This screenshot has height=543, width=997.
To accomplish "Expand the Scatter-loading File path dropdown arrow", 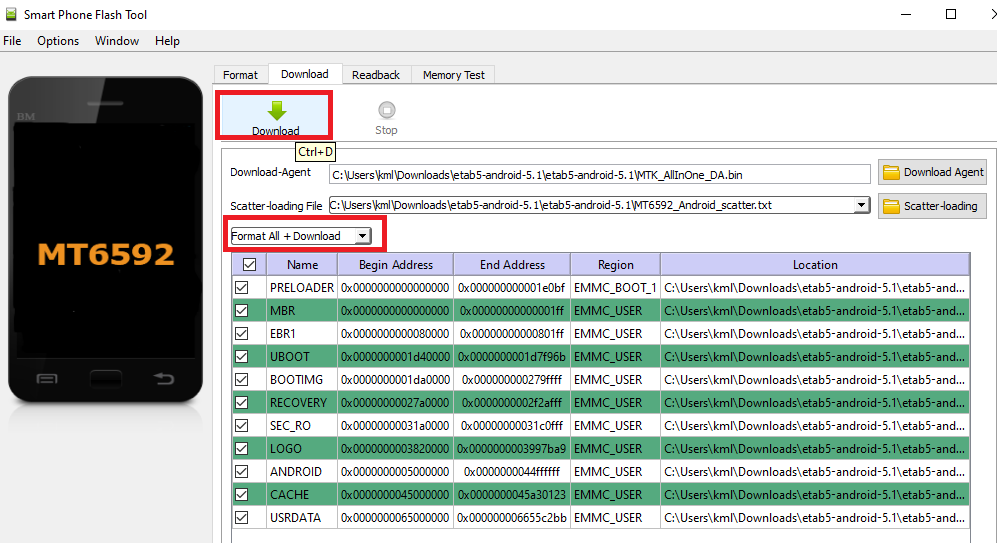I will tap(861, 205).
